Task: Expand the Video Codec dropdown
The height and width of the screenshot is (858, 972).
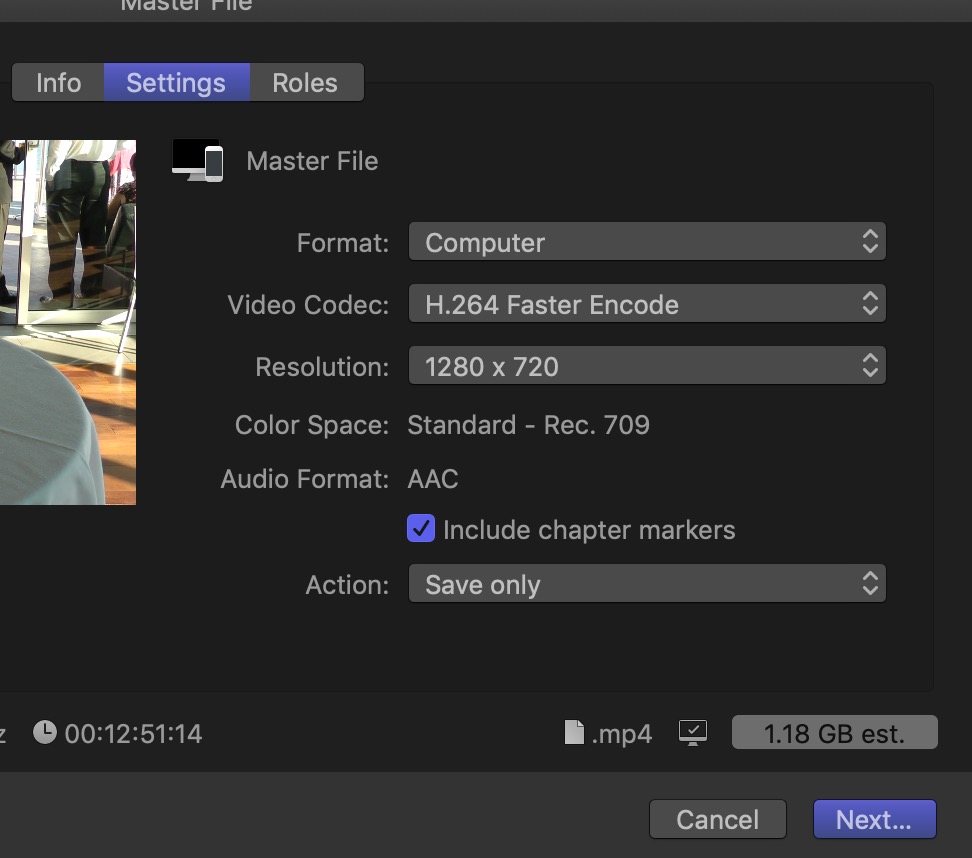Action: click(x=647, y=304)
